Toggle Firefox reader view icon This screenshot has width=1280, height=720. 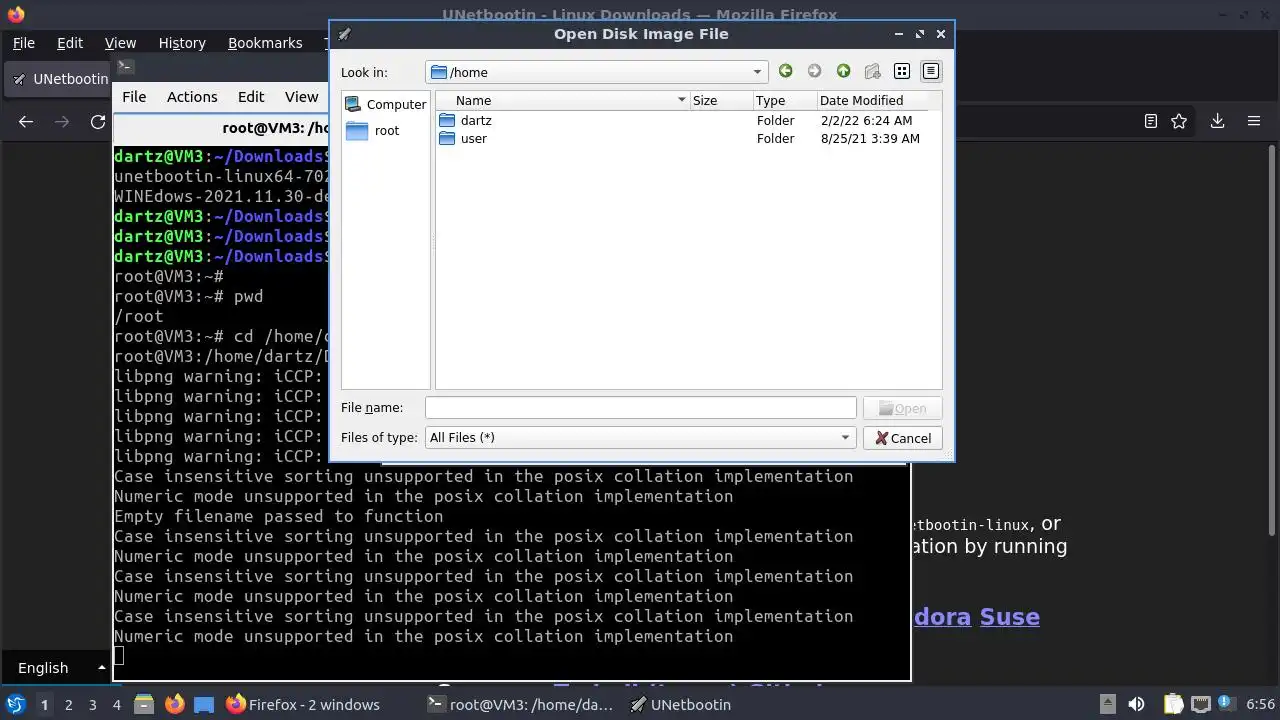click(x=1150, y=121)
